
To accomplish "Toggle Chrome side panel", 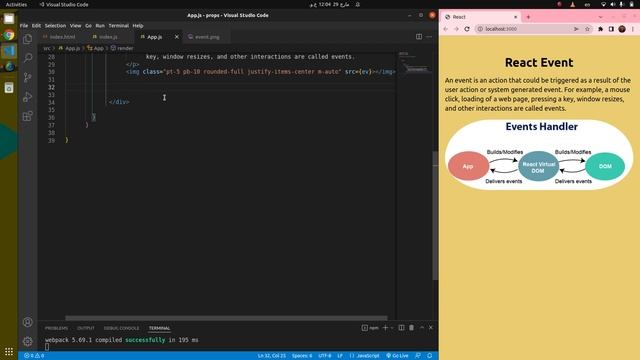I will coord(611,29).
